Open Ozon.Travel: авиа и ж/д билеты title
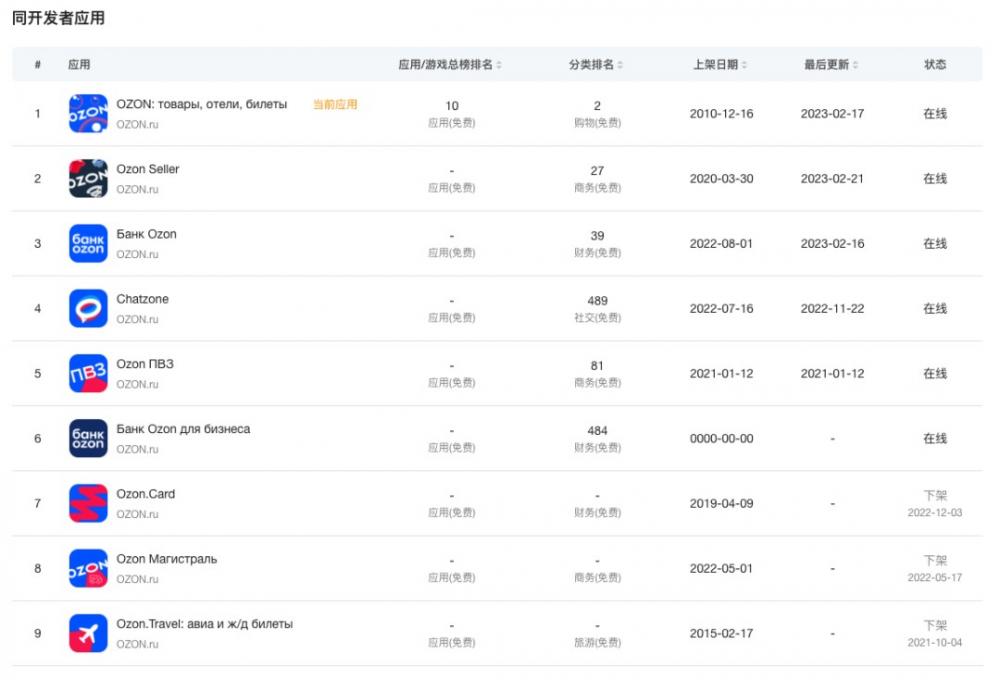The width and height of the screenshot is (1000, 680). [204, 625]
